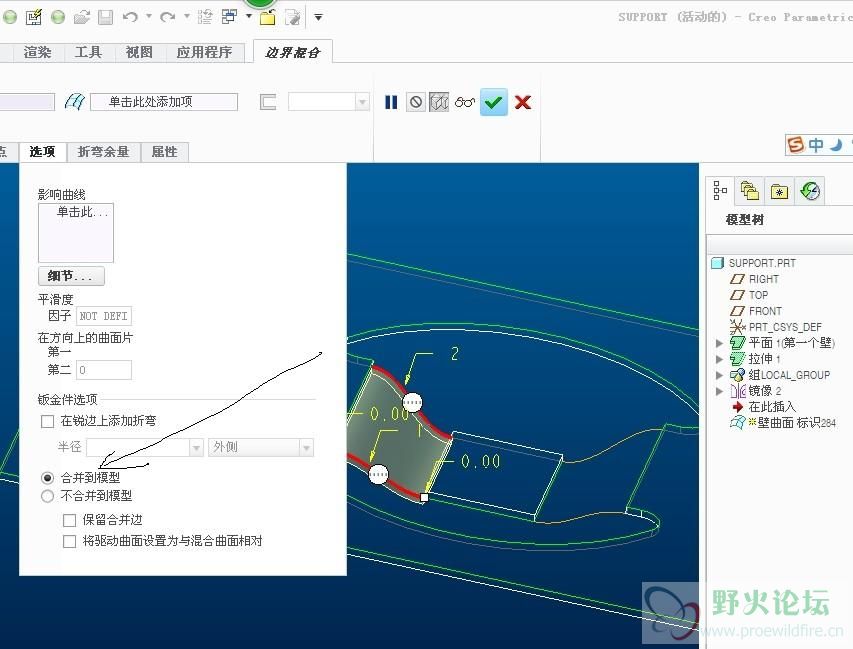853x649 pixels.
Task: Select the no-preview mode icon
Action: pos(416,102)
